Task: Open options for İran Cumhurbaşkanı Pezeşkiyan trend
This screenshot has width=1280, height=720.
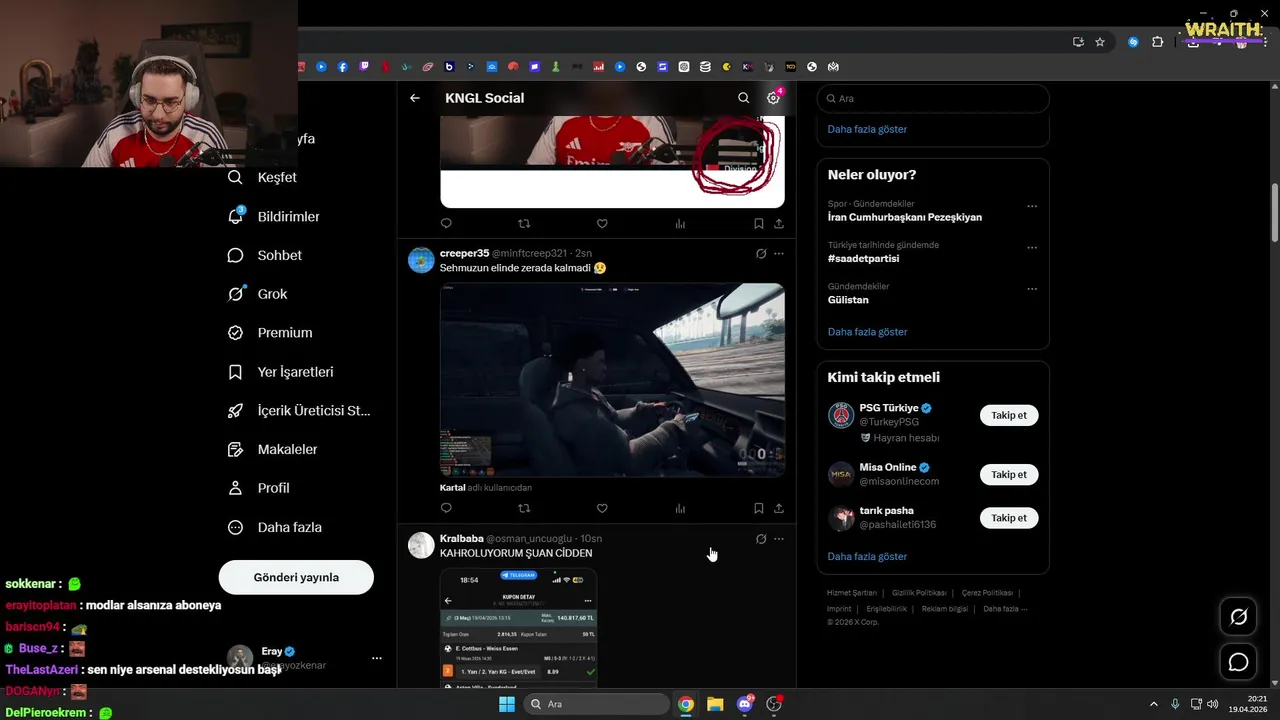Action: pos(1032,207)
